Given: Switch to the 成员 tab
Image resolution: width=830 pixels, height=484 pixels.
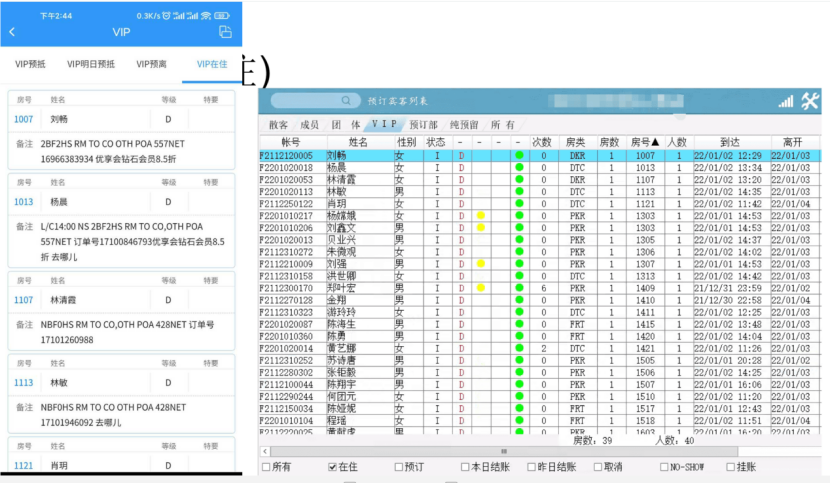Looking at the screenshot, I should tap(310, 125).
